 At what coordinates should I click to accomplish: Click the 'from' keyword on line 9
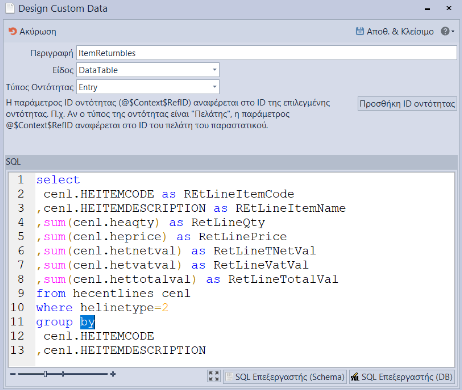tap(51, 293)
